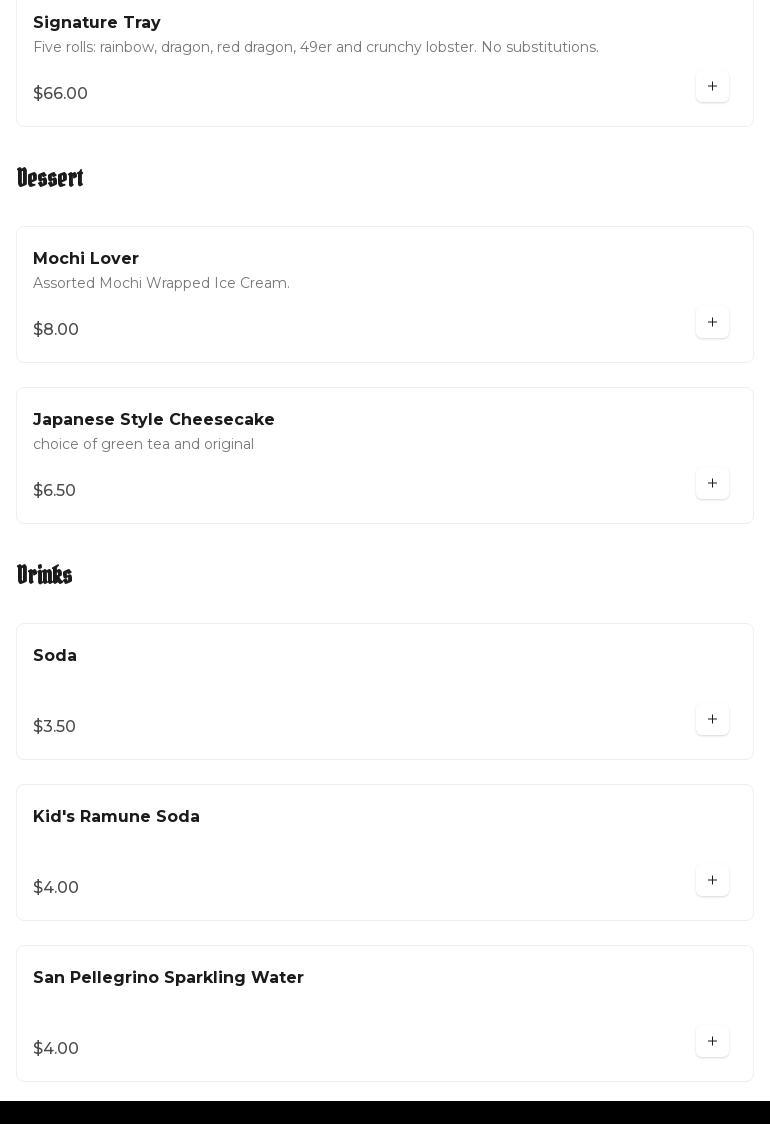Open the Signature Tray item title

tap(97, 23)
